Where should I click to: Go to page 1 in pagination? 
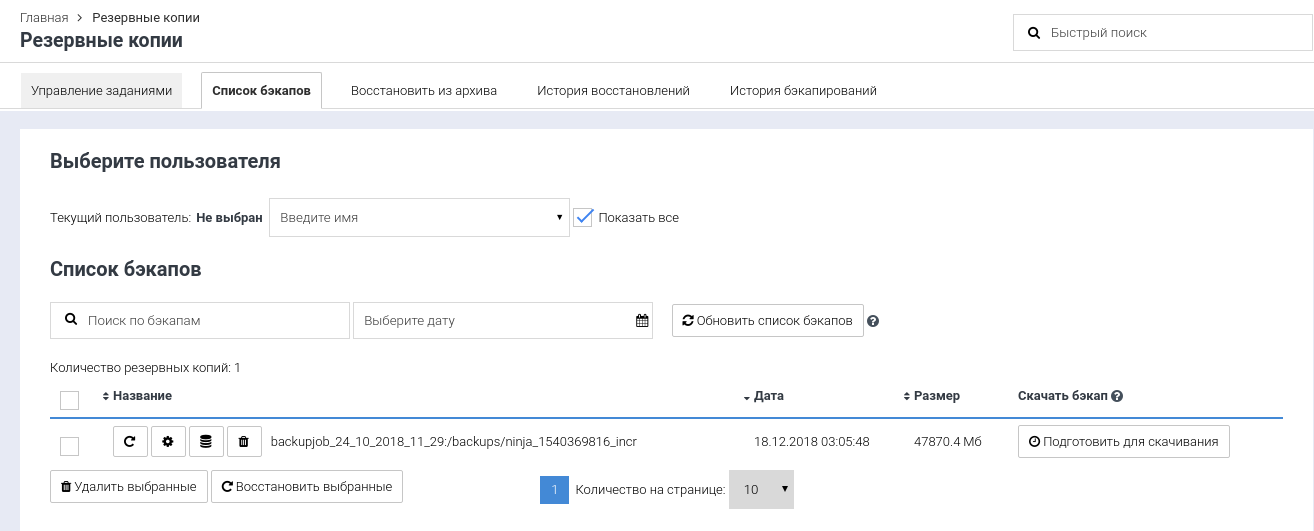click(x=554, y=490)
